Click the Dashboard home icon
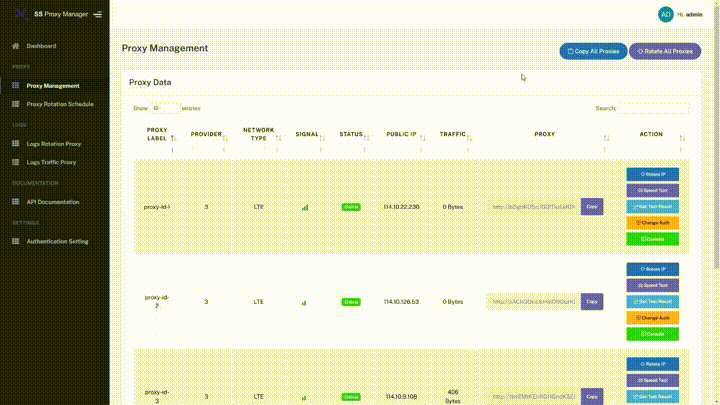 pyautogui.click(x=15, y=46)
